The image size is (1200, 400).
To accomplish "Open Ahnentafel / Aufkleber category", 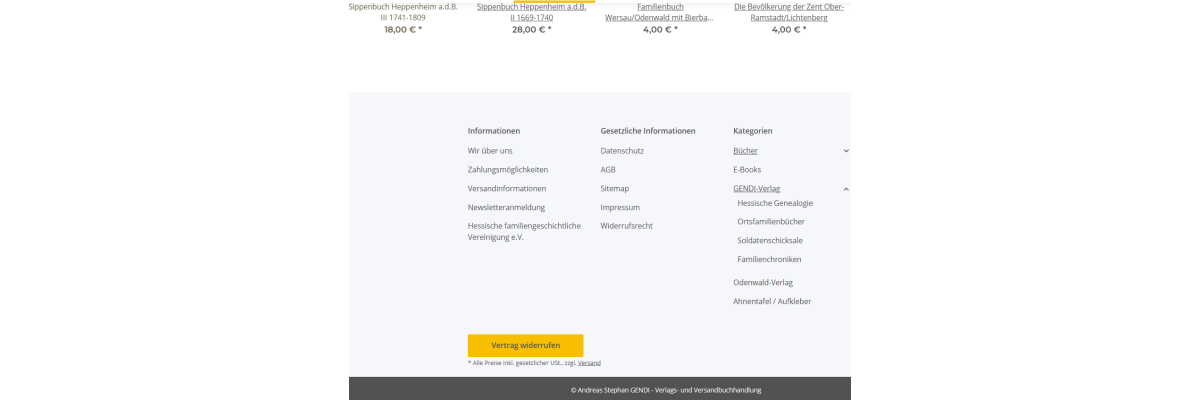I will click(772, 302).
